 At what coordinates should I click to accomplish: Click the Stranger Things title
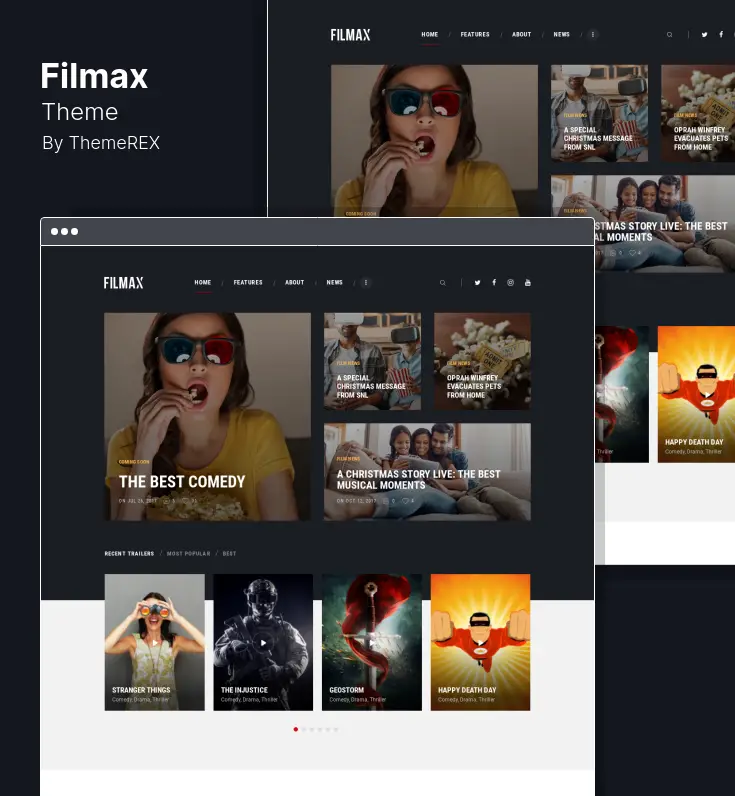click(141, 690)
